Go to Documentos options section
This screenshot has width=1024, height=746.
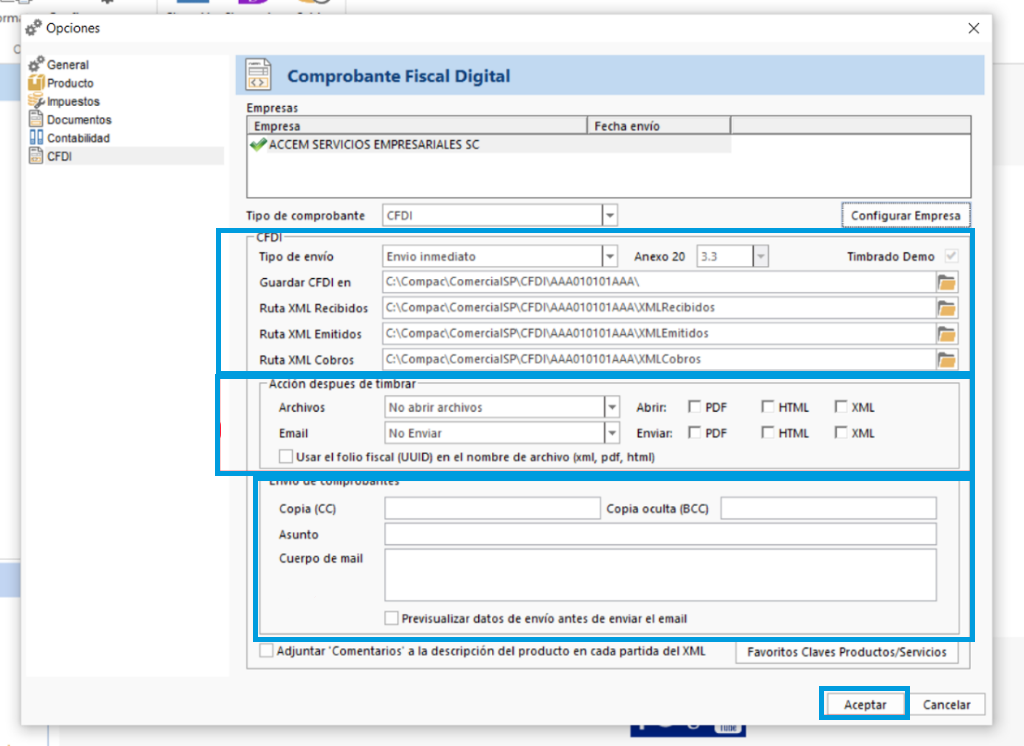[x=78, y=120]
